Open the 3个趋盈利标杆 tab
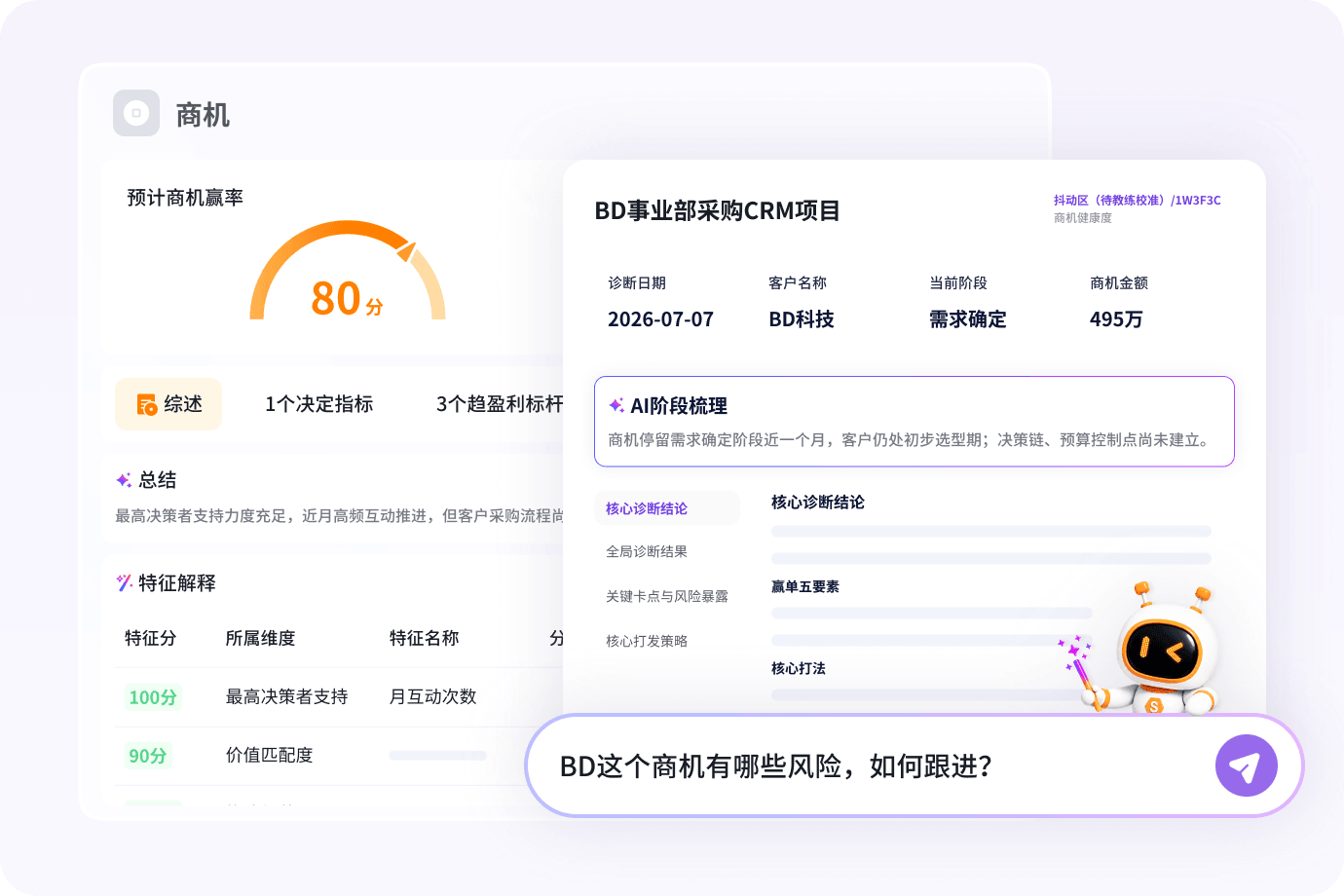This screenshot has width=1344, height=896. point(500,404)
